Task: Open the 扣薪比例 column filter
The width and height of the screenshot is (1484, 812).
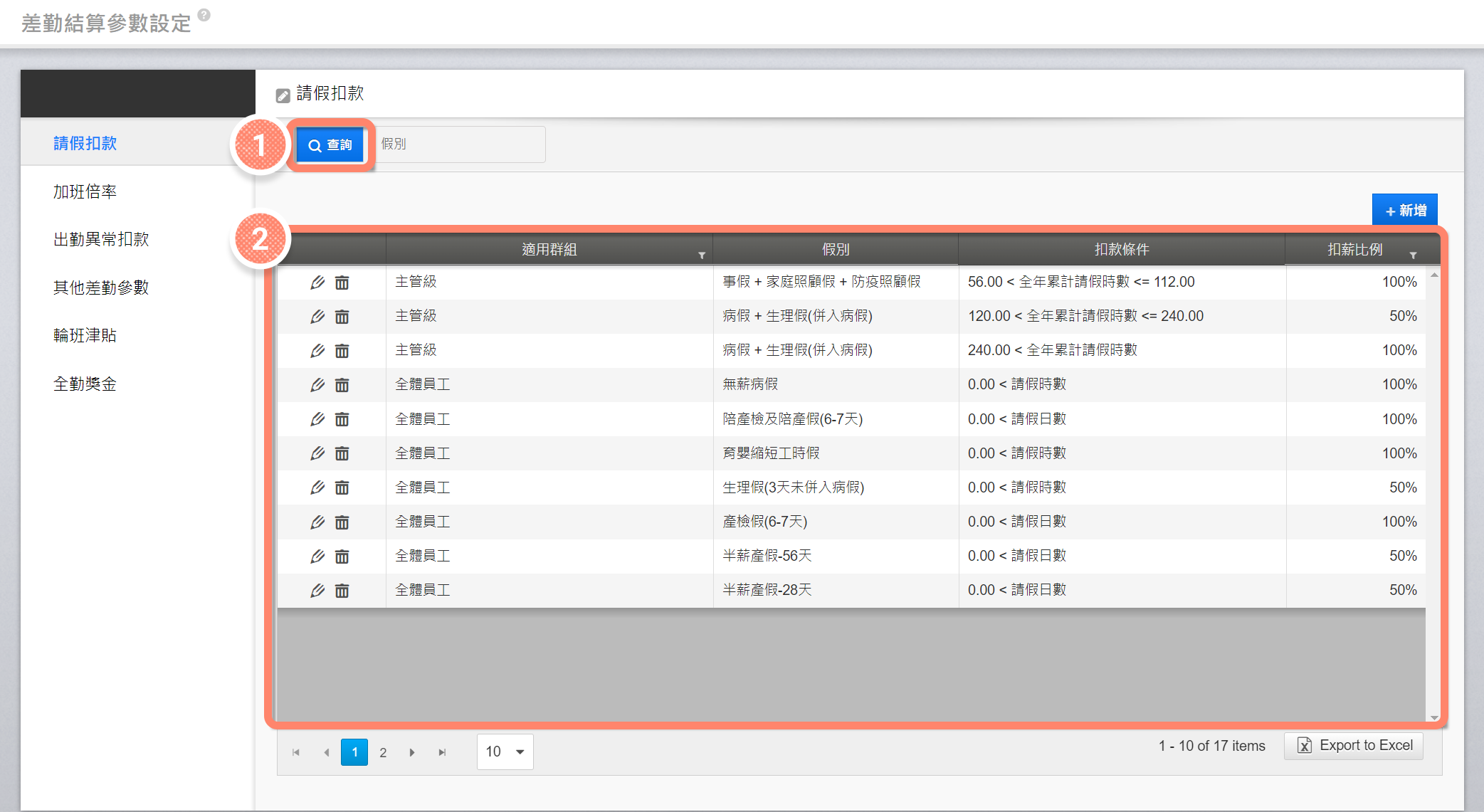Action: 1413,255
